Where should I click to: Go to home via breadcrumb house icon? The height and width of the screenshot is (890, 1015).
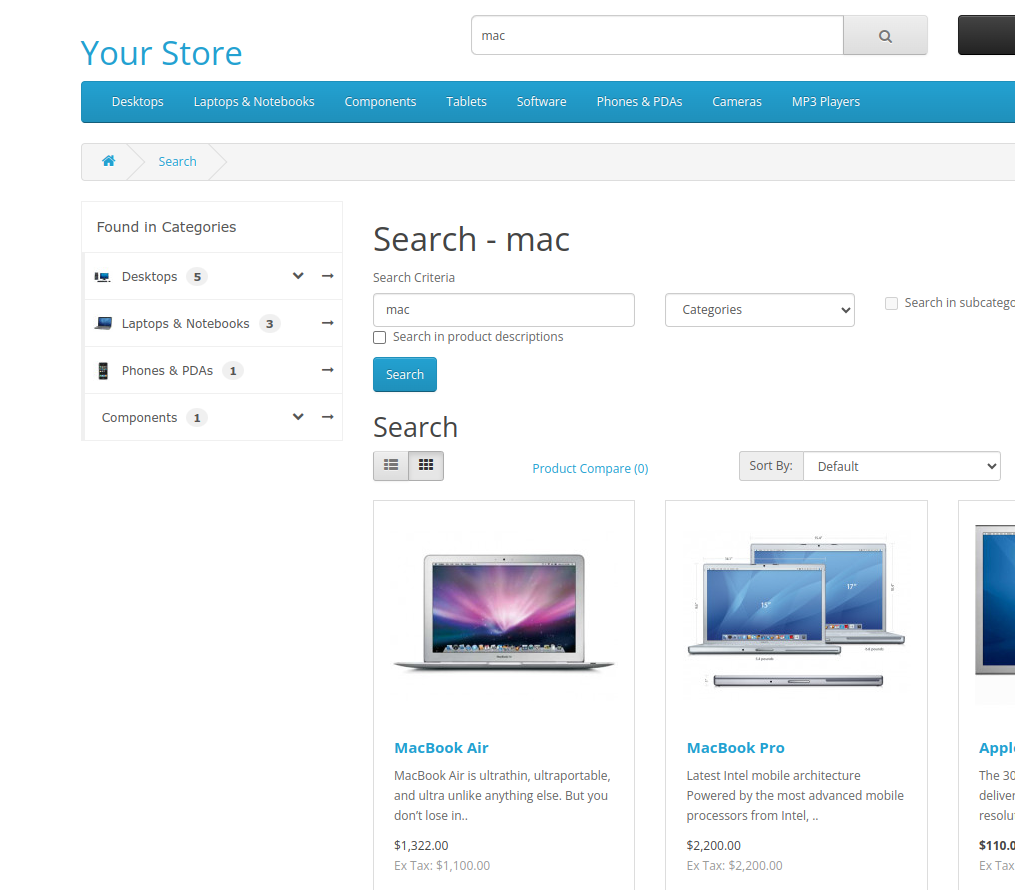(x=109, y=161)
